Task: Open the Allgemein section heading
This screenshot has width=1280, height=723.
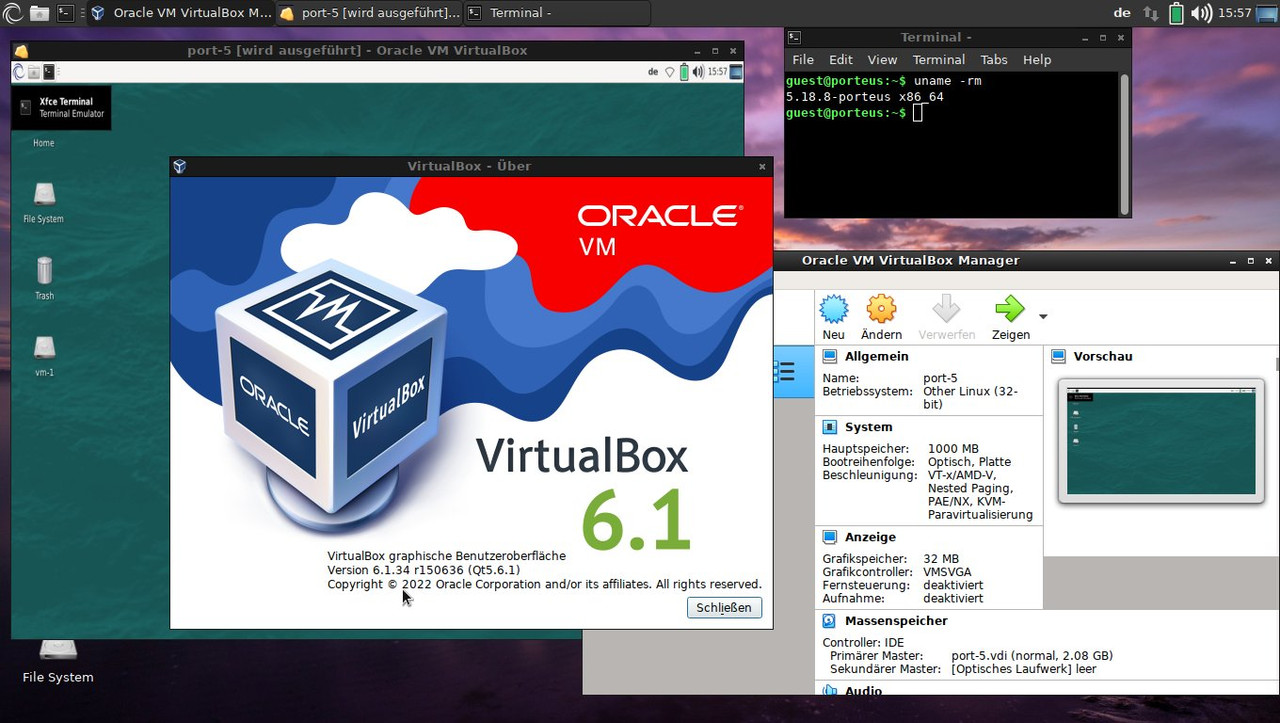Action: tap(876, 357)
